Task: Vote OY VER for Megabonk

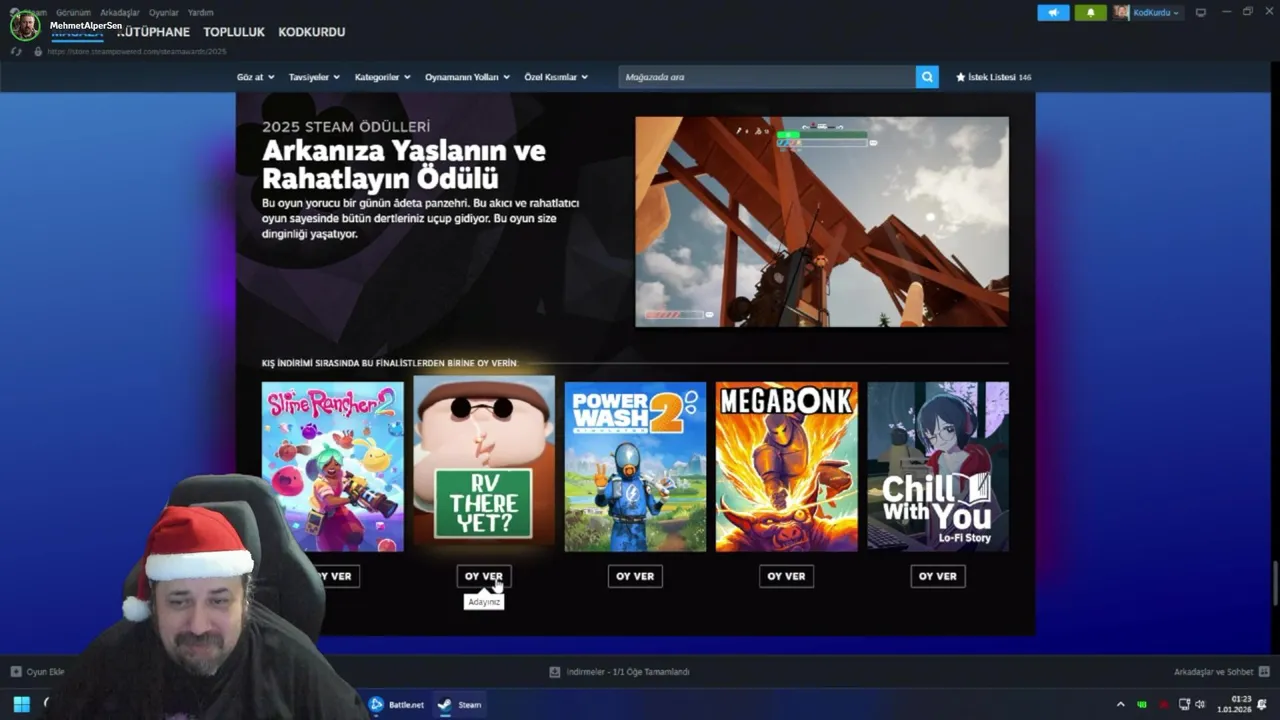Action: (x=786, y=576)
